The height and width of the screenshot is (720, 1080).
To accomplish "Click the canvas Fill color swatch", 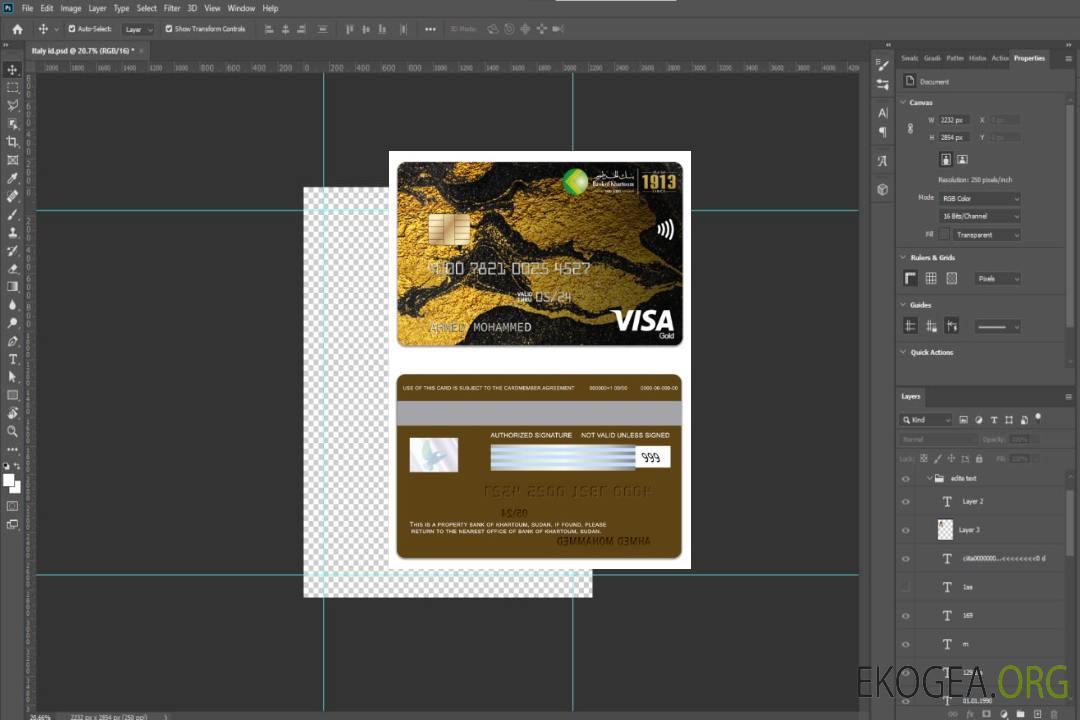I will 944,235.
